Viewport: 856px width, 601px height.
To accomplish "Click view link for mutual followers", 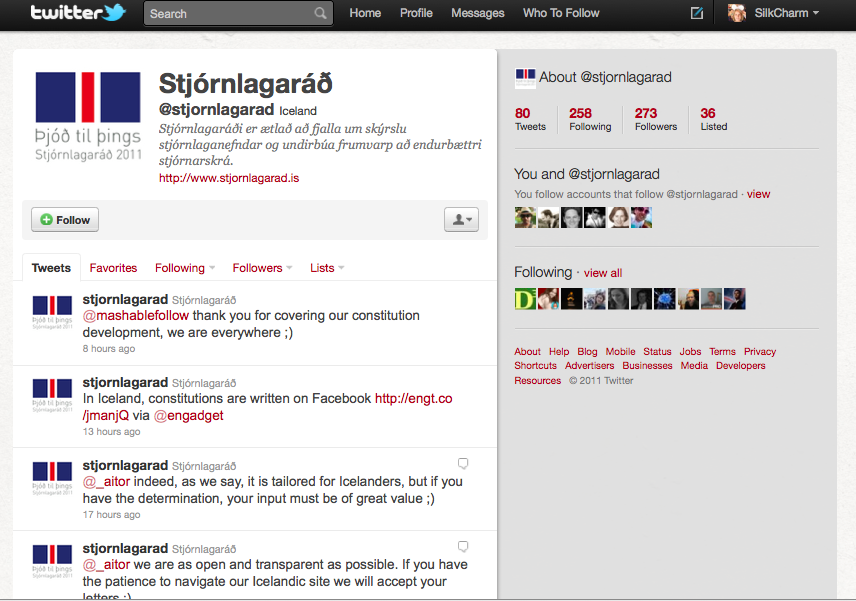I will point(758,194).
